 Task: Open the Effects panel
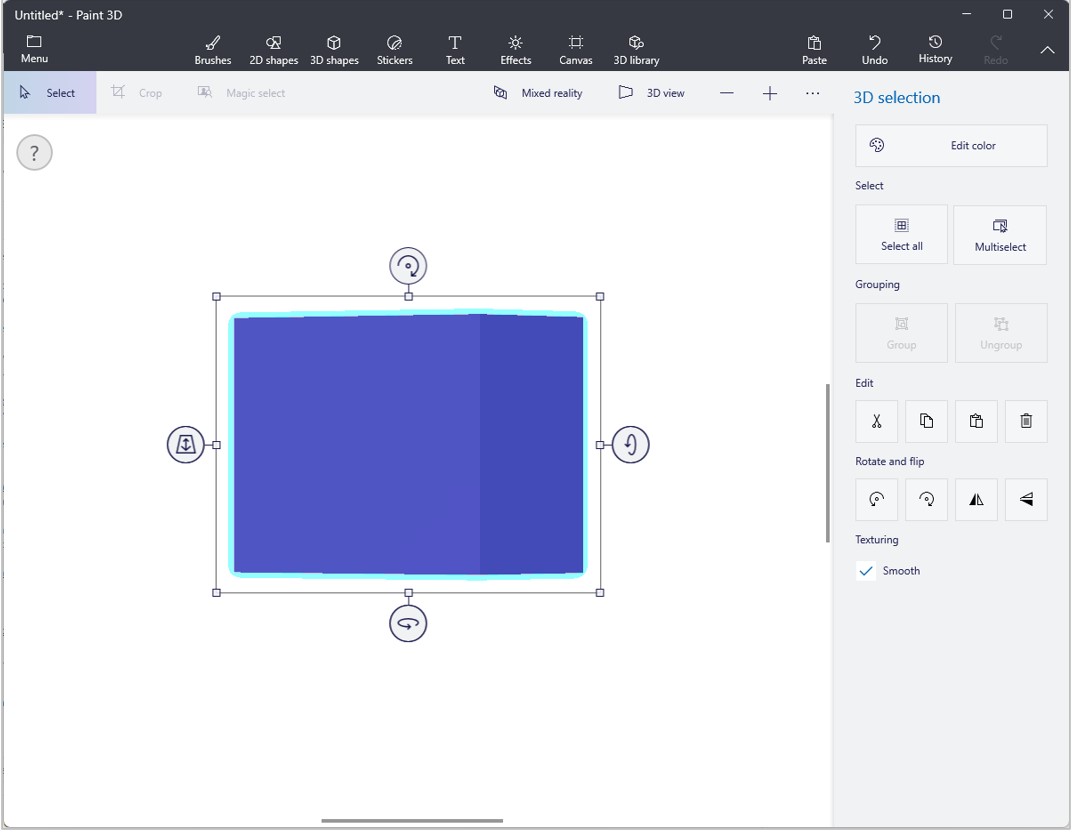515,47
